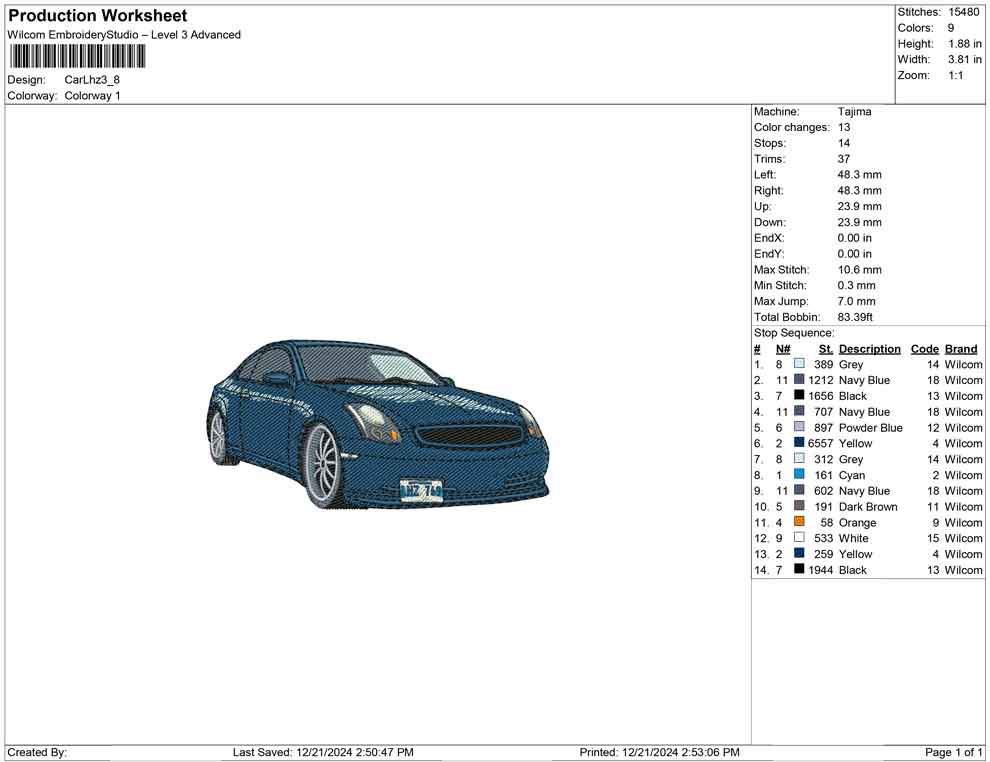Click the Code column header
The image size is (990, 762).
925,348
